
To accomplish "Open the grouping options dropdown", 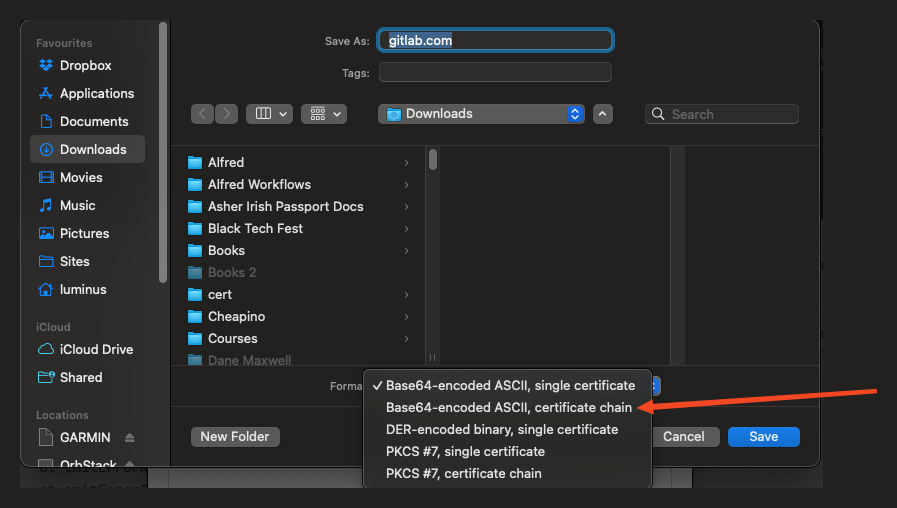I will coord(324,114).
